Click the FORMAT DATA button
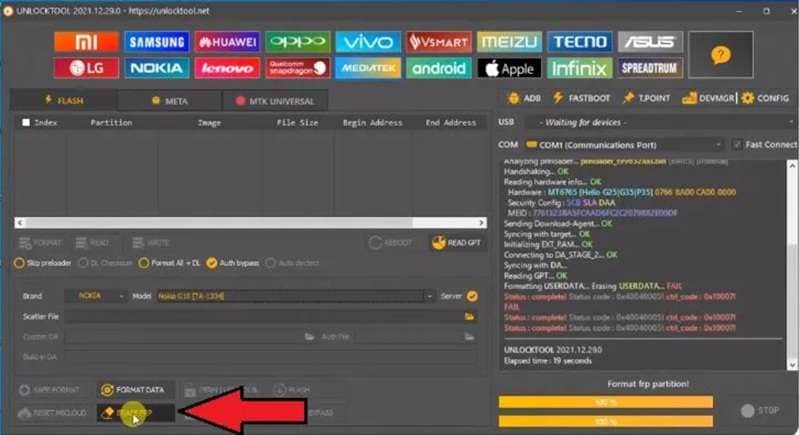Screen dimensions: 799x435 [x=136, y=390]
